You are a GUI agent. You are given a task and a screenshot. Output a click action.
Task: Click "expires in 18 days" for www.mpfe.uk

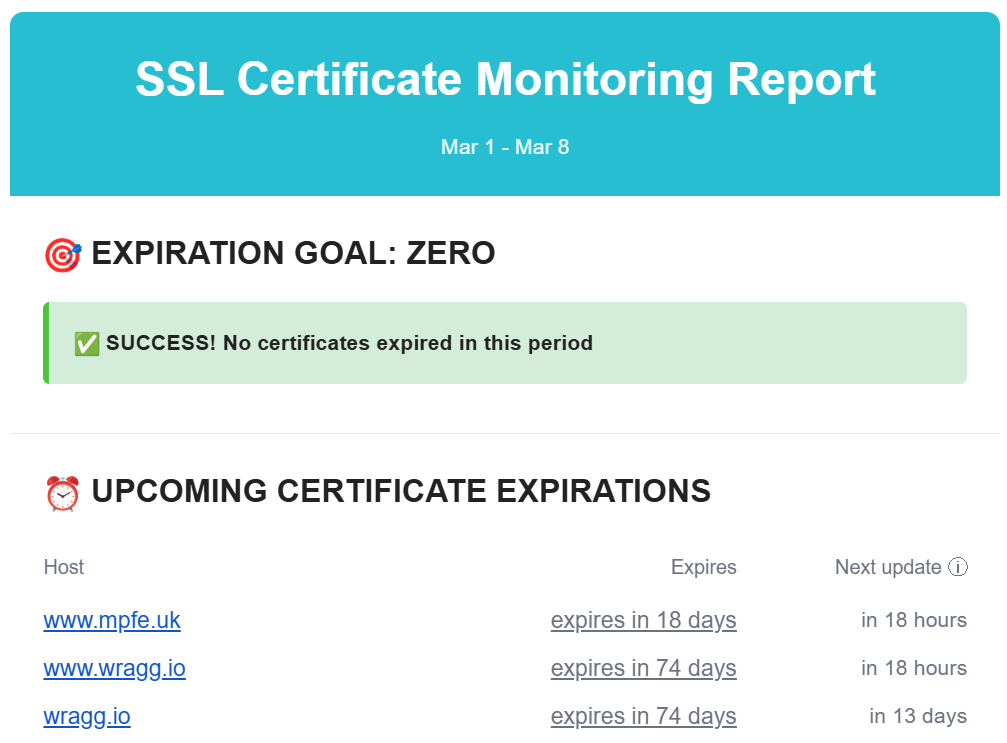[x=643, y=620]
